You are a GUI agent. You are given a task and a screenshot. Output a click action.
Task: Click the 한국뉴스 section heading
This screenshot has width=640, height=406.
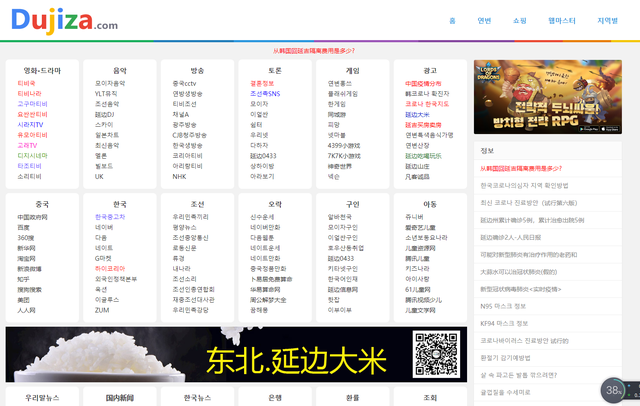pos(197,397)
